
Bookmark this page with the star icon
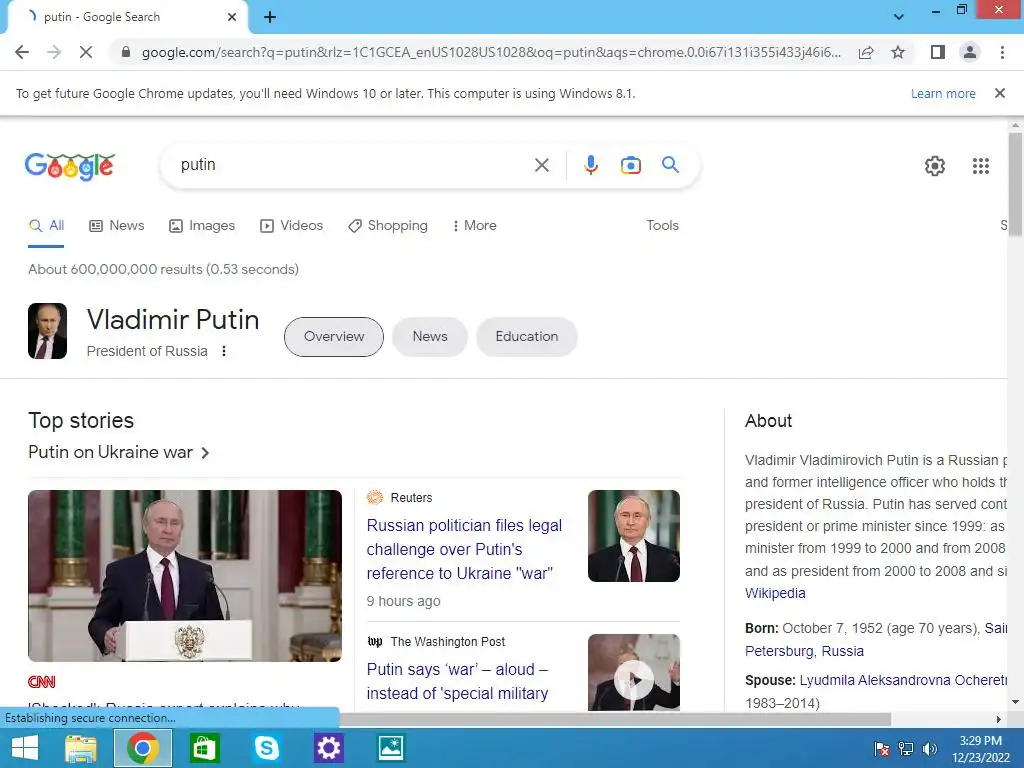click(898, 52)
